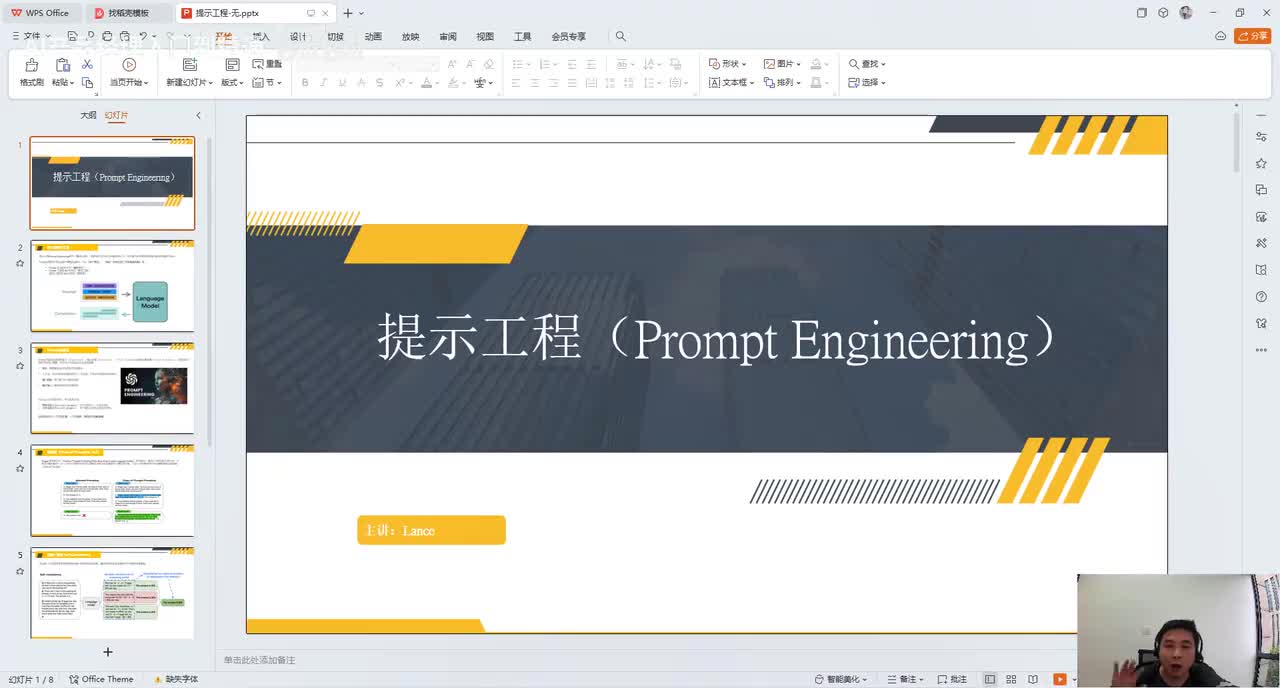Open the Find (查找) dropdown arrow

pyautogui.click(x=883, y=64)
